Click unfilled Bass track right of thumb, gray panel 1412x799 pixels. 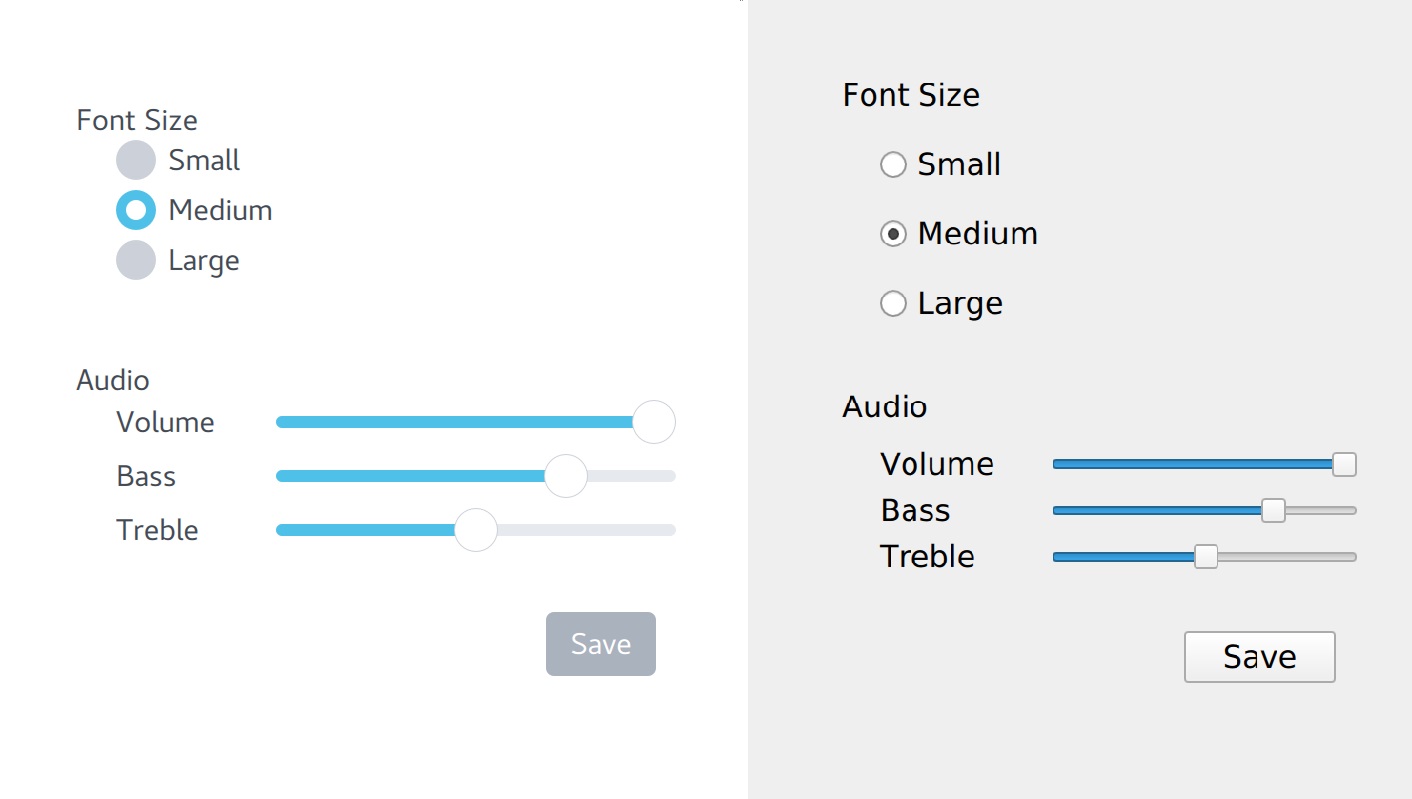1321,510
